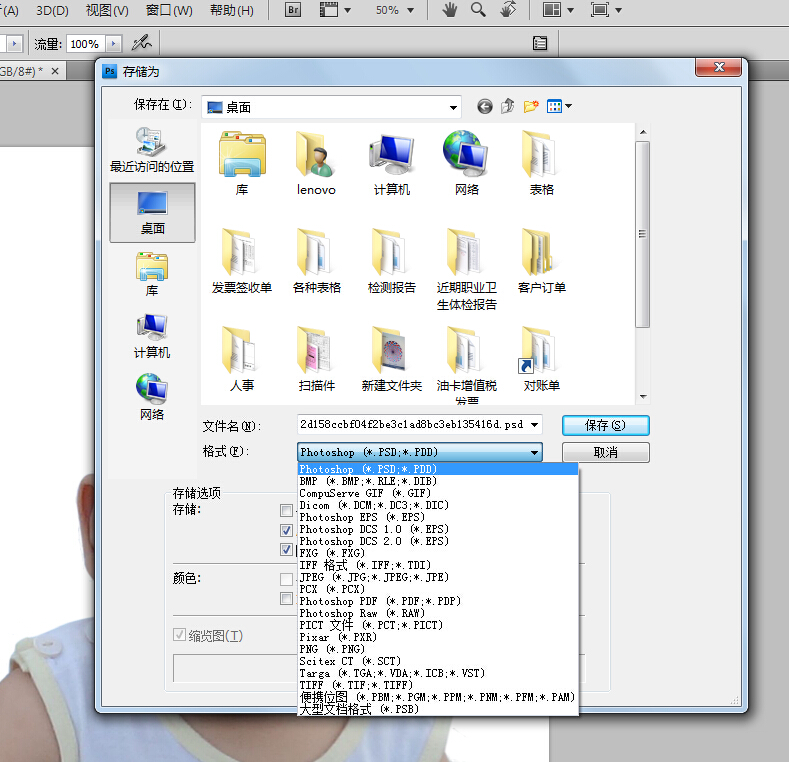Select the Zoom magnifier tool
789x762 pixels.
coord(479,10)
